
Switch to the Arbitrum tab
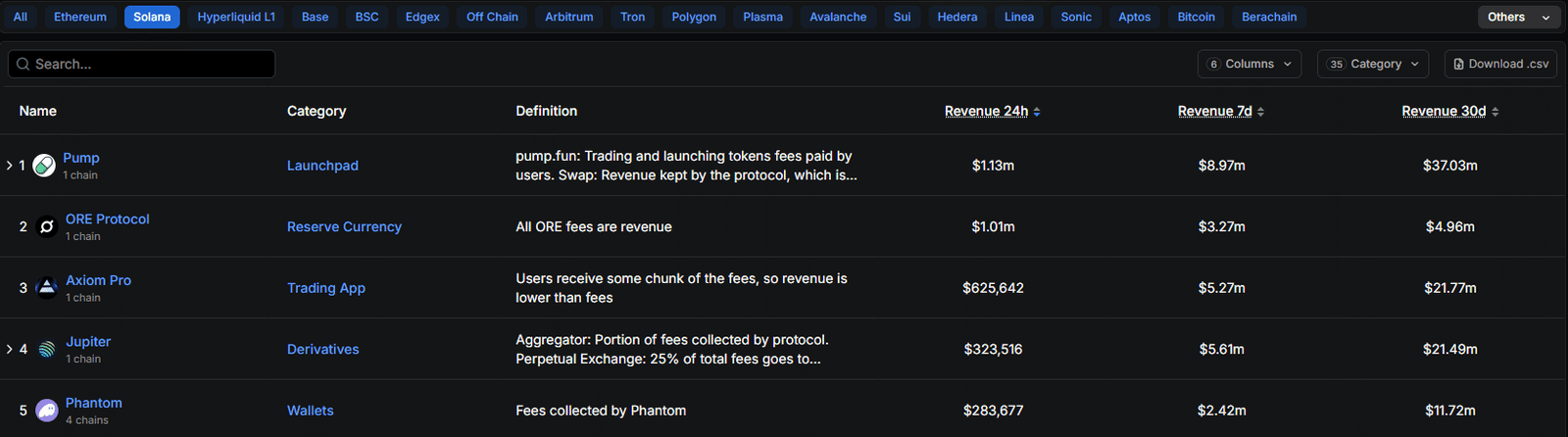[x=569, y=17]
